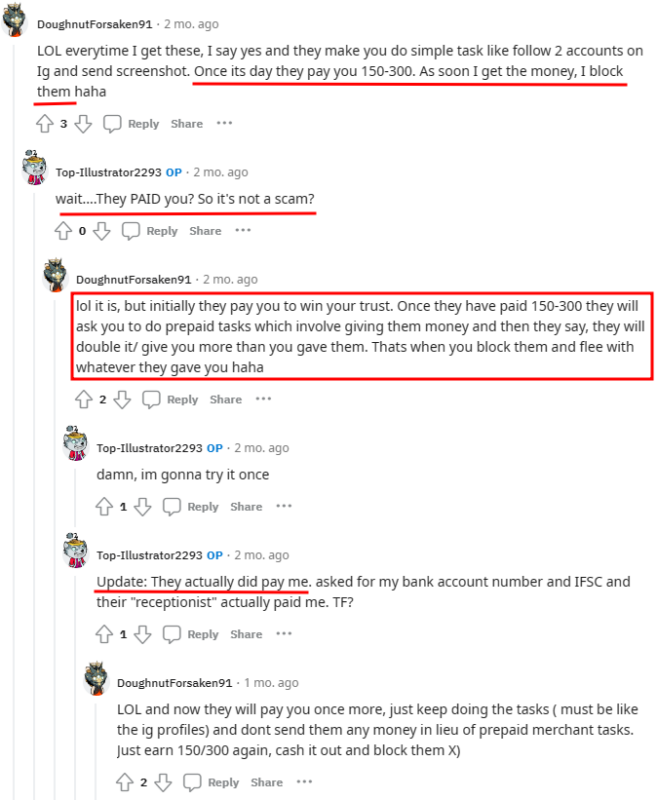
Task: Reply to the boxed "lol it is" comment
Action: pos(170,399)
